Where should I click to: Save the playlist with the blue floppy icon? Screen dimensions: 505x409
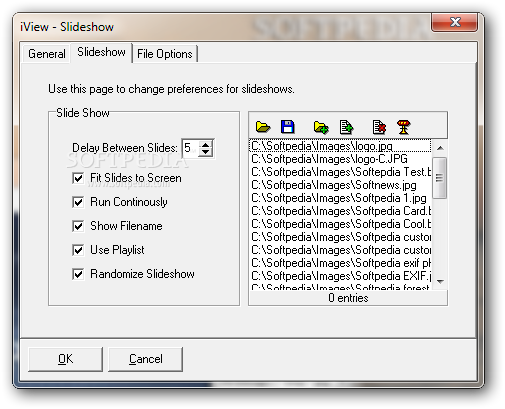[288, 127]
